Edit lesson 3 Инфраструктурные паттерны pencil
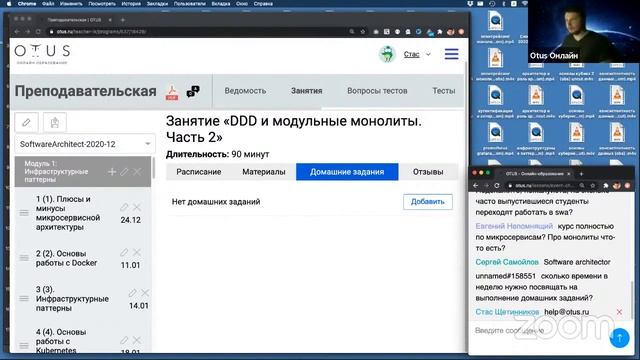Screen dimensions: 640x360 132,293
